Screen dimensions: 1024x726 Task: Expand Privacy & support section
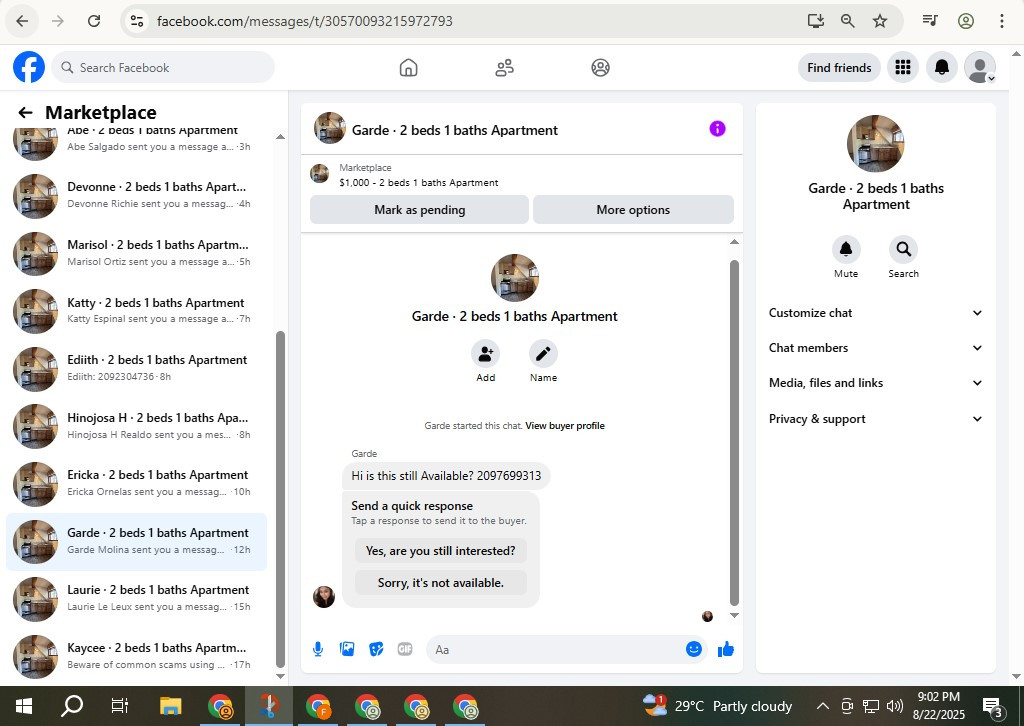coord(875,419)
